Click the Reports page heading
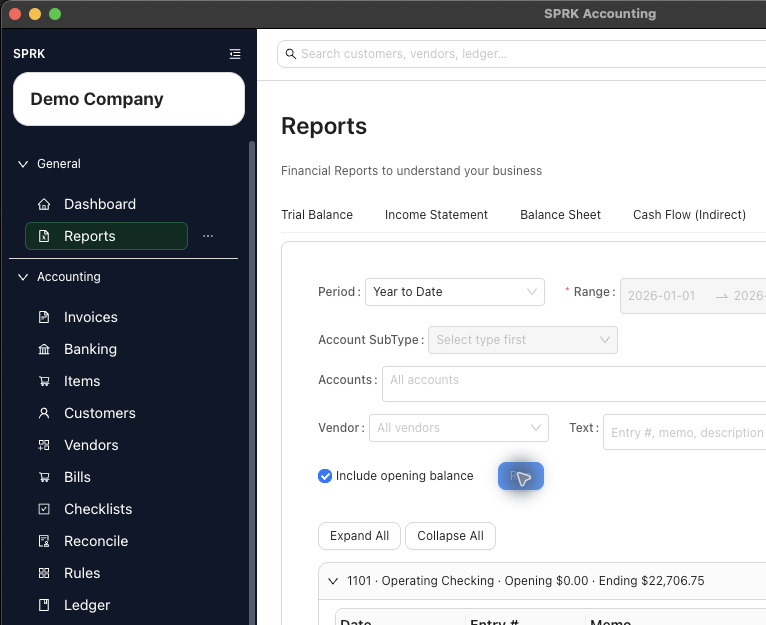This screenshot has width=766, height=625. [x=324, y=126]
